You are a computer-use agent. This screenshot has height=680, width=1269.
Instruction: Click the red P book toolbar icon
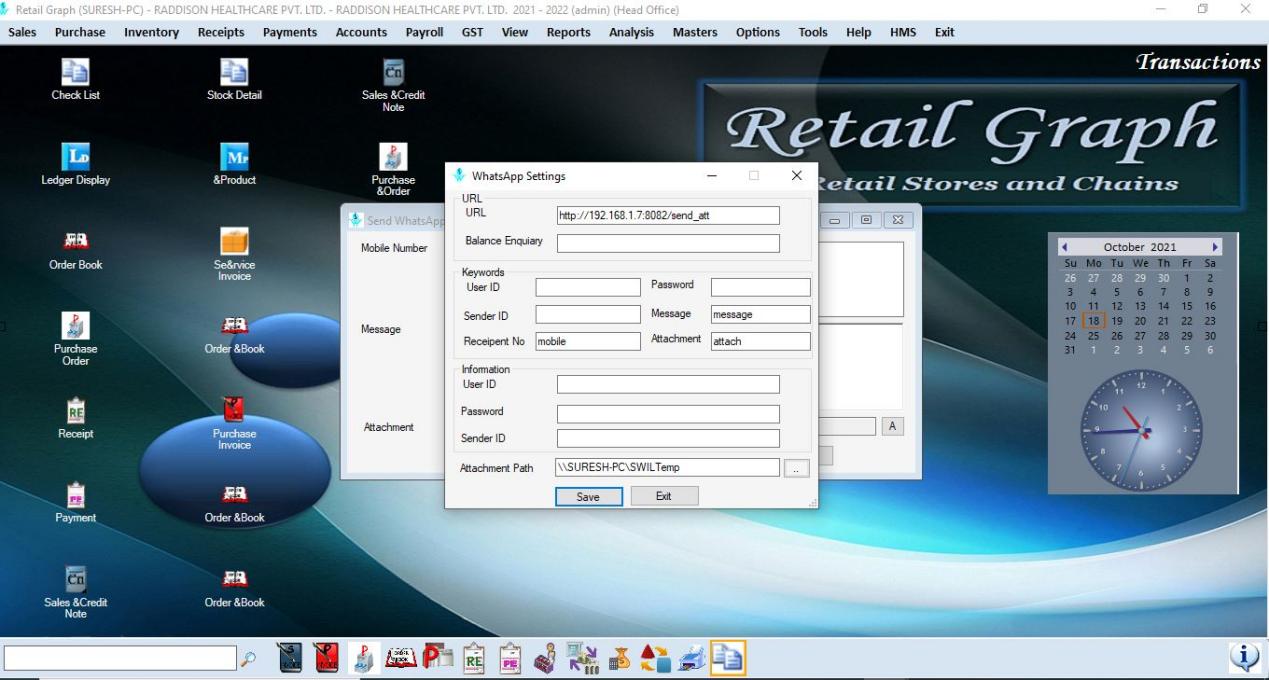click(x=326, y=657)
